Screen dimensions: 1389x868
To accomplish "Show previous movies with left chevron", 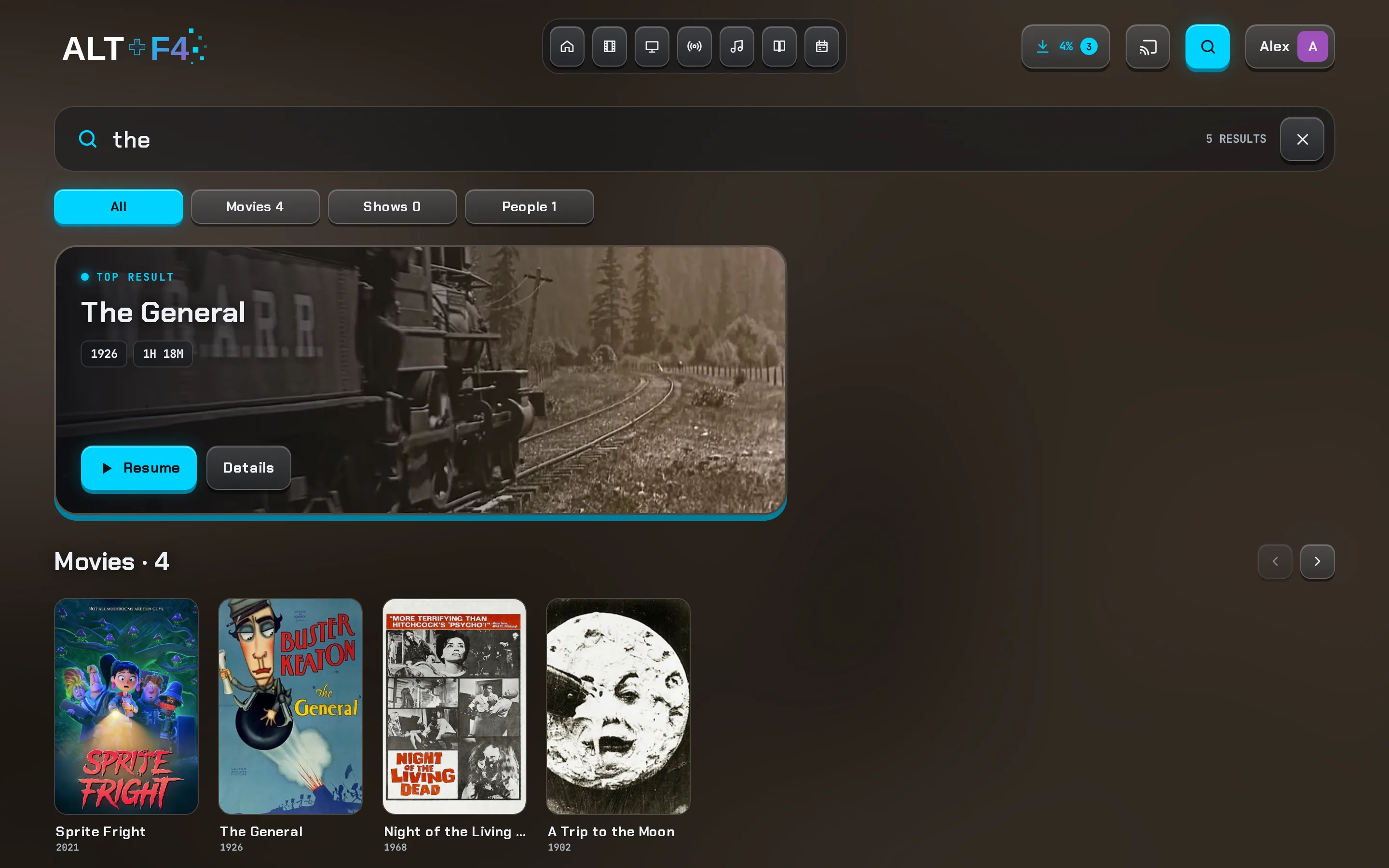I will pyautogui.click(x=1275, y=561).
